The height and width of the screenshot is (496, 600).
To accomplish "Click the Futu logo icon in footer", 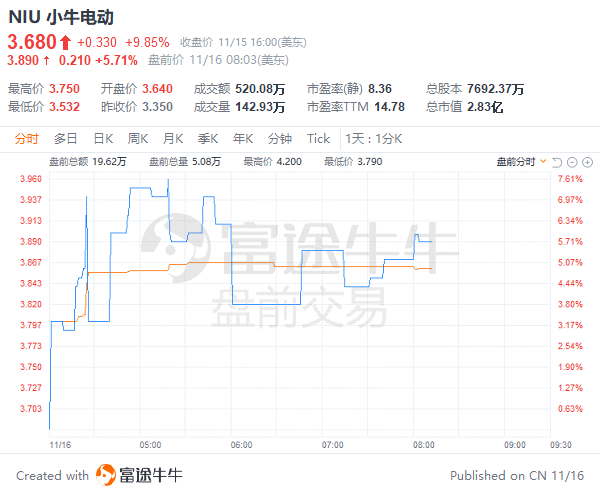I will click(x=106, y=475).
